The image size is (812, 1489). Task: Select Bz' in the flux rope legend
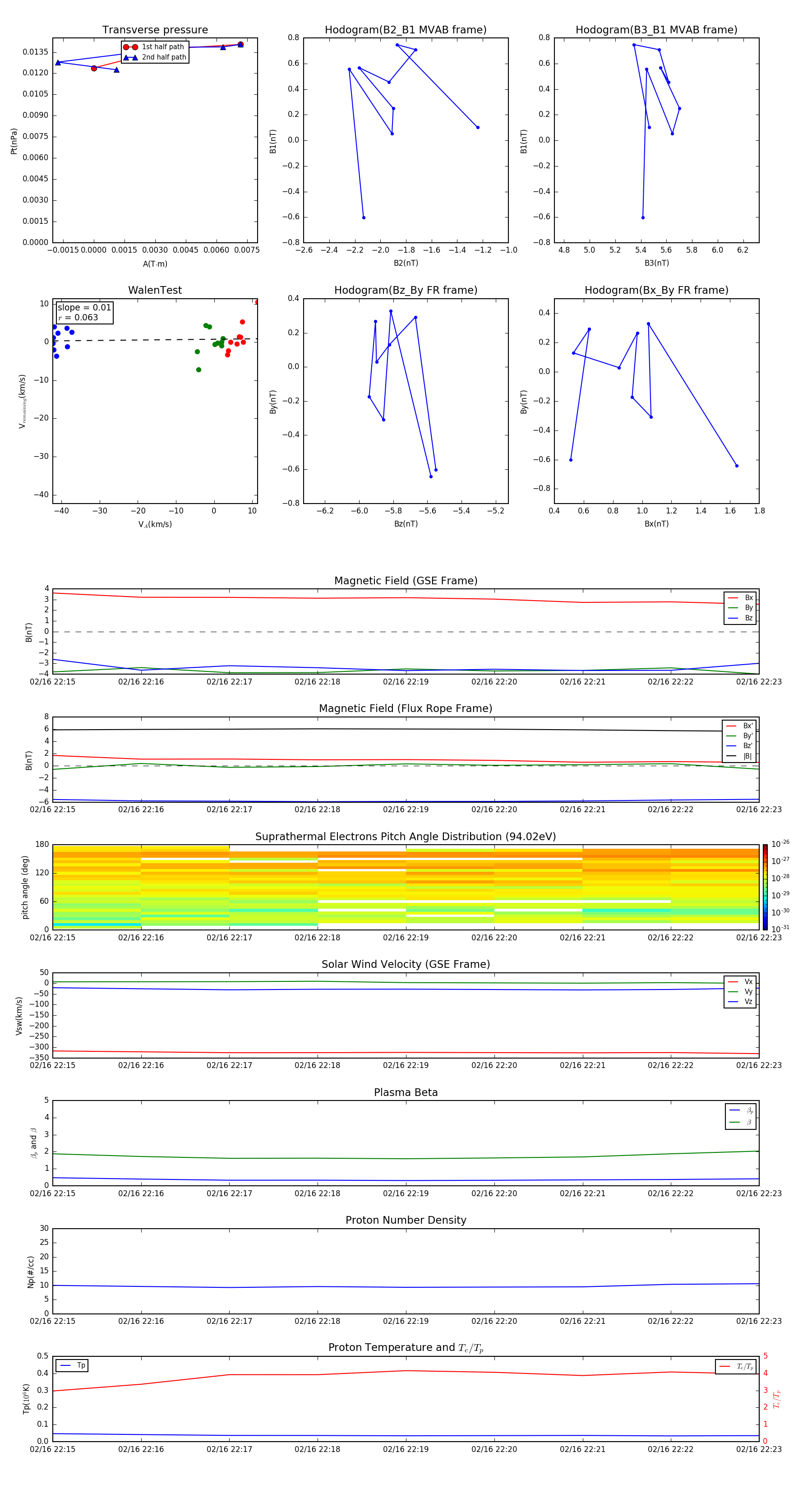740,746
